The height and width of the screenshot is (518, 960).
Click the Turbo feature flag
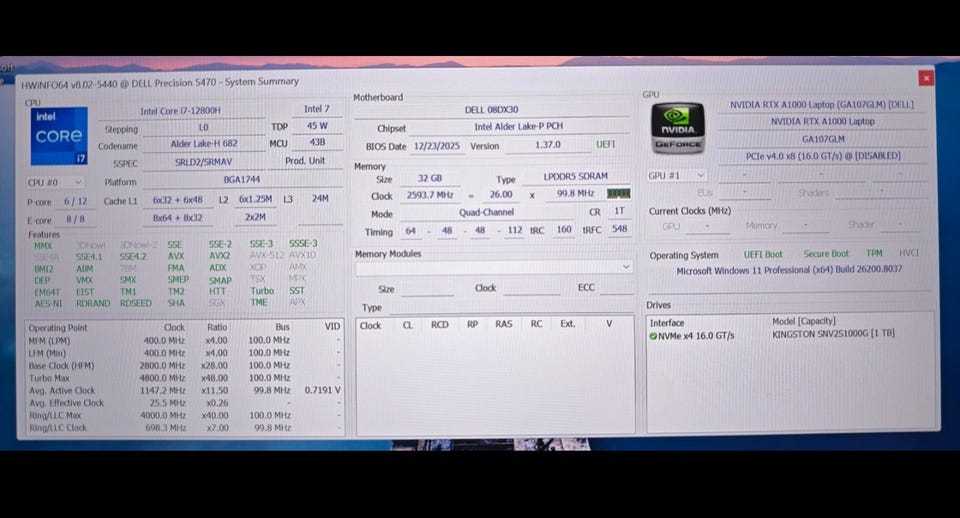[262, 291]
